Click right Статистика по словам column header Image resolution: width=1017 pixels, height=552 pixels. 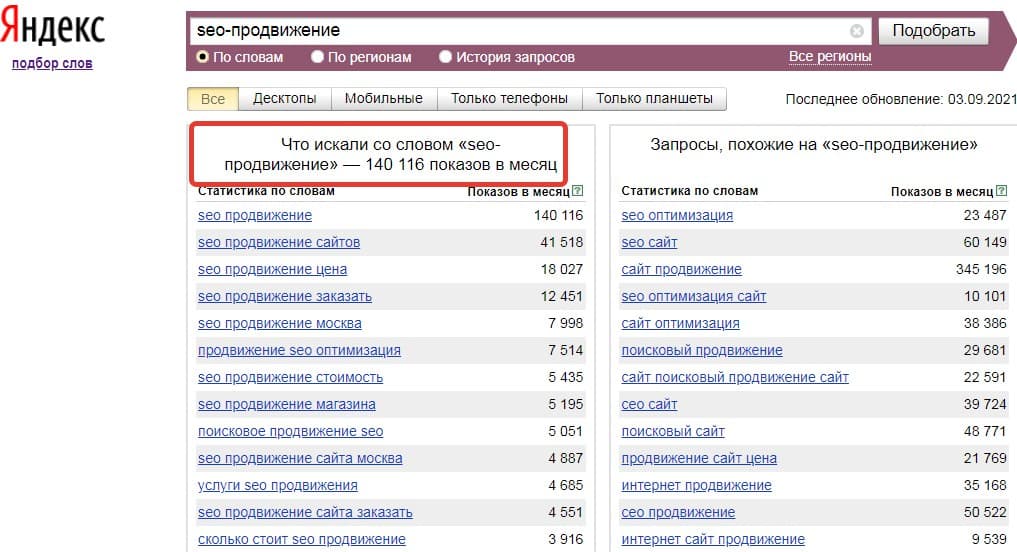click(689, 191)
